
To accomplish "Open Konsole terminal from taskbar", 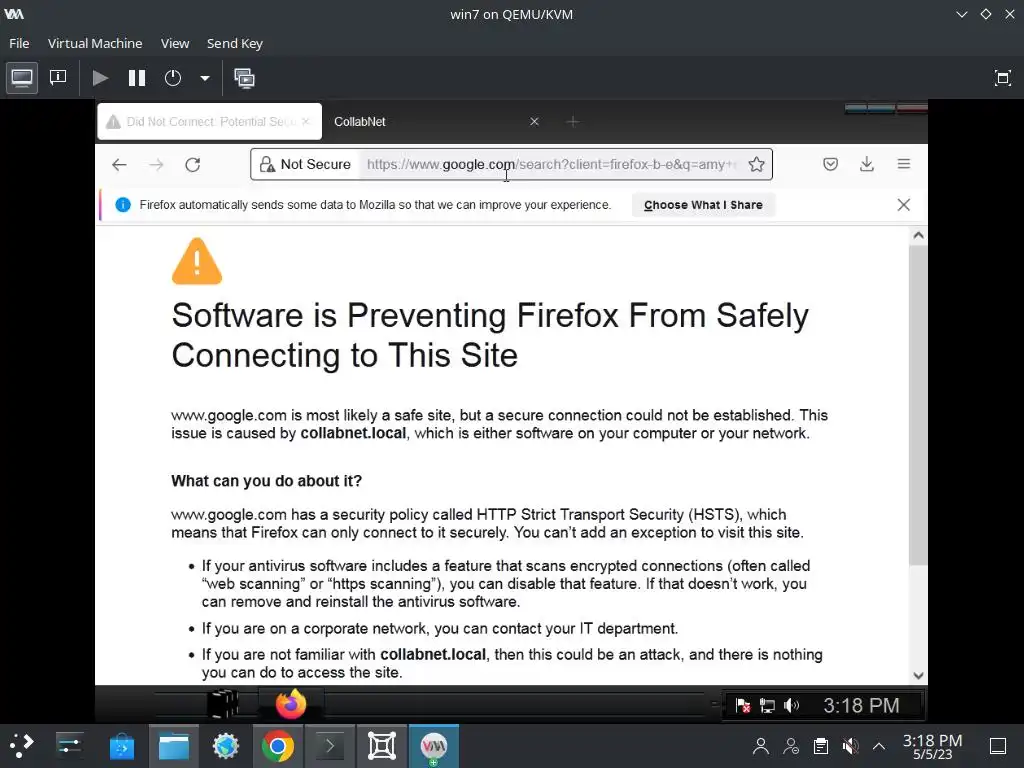I will click(x=330, y=746).
